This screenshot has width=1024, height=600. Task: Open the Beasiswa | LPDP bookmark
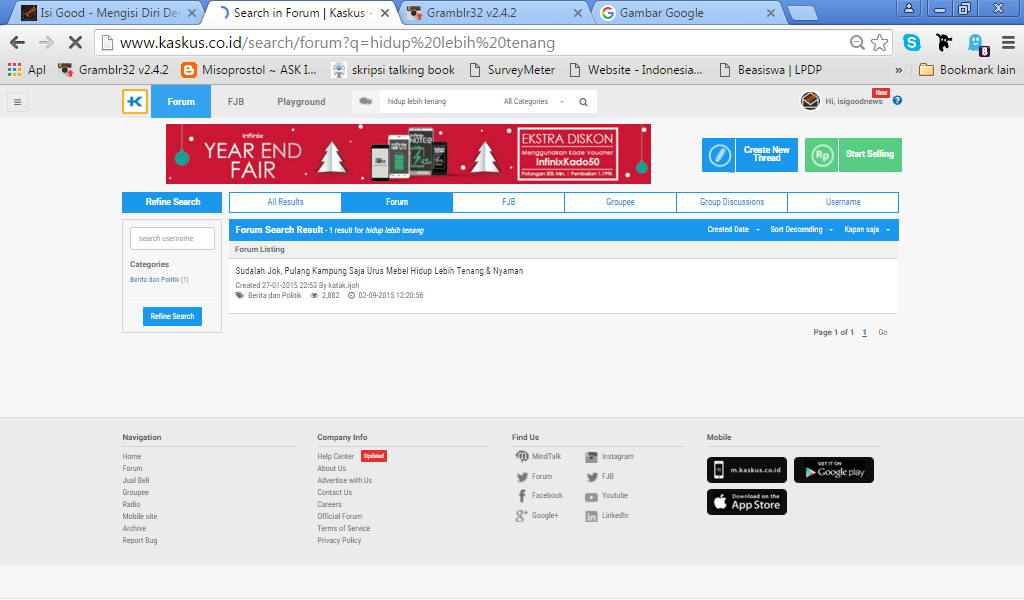click(x=771, y=70)
